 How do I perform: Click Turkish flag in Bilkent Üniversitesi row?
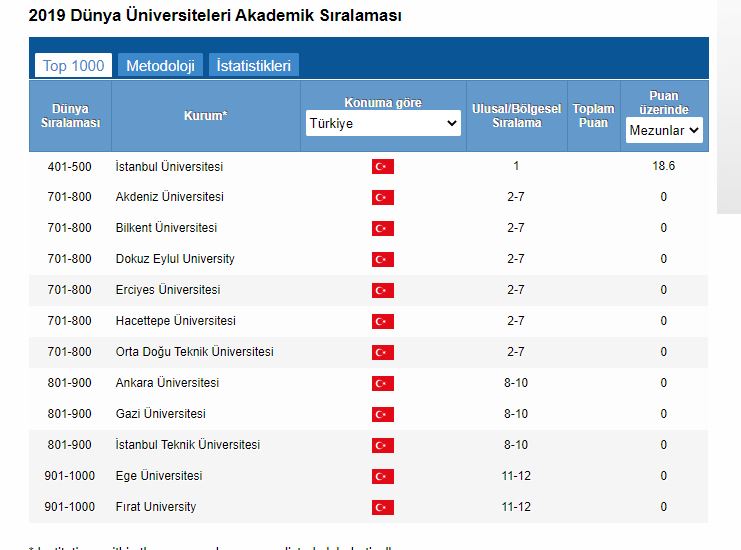tap(383, 229)
